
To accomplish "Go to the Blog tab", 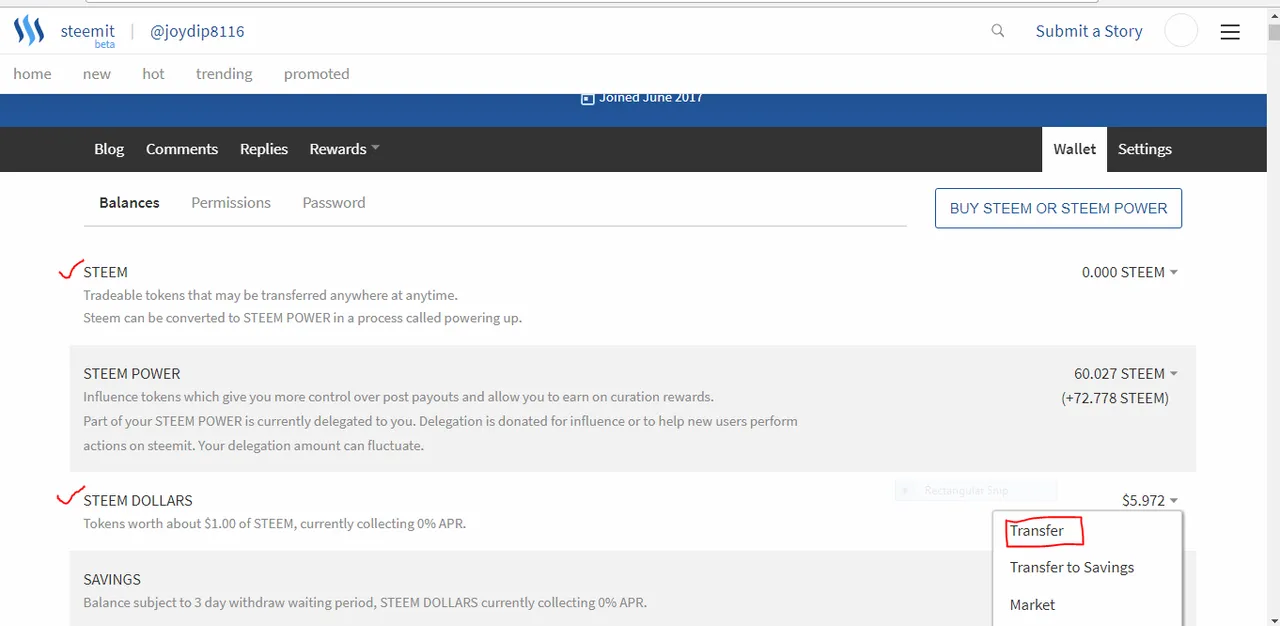I will pyautogui.click(x=109, y=149).
